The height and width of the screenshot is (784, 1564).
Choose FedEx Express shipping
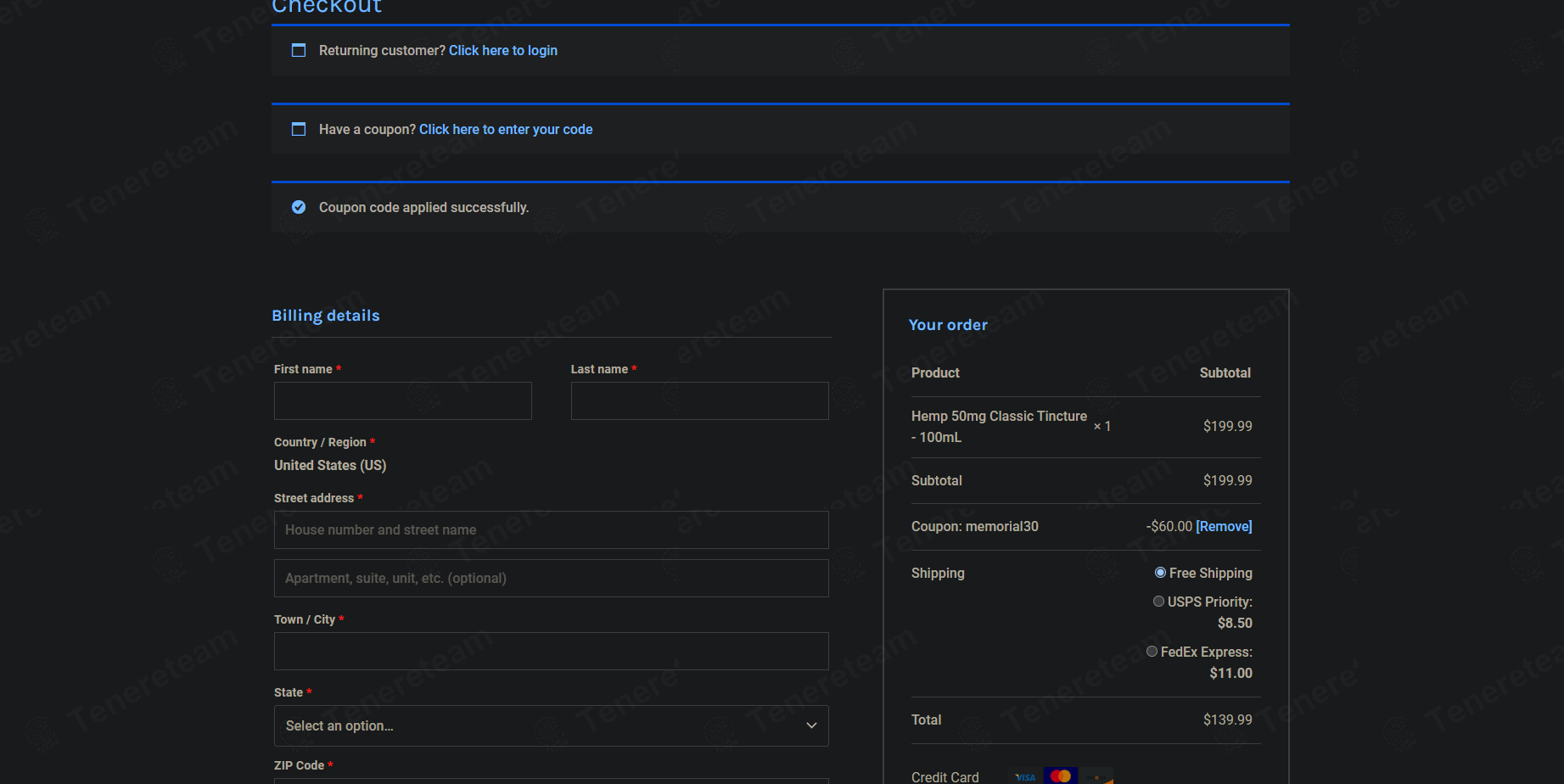tap(1152, 652)
